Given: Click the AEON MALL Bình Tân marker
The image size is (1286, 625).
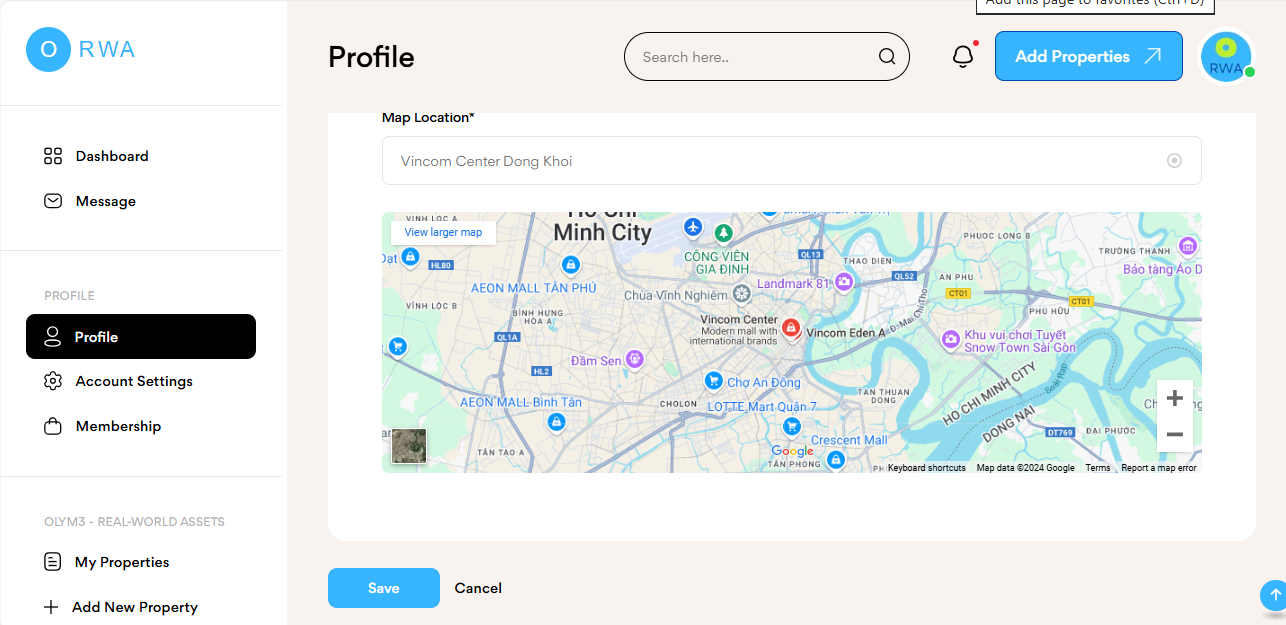Looking at the screenshot, I should 555,423.
